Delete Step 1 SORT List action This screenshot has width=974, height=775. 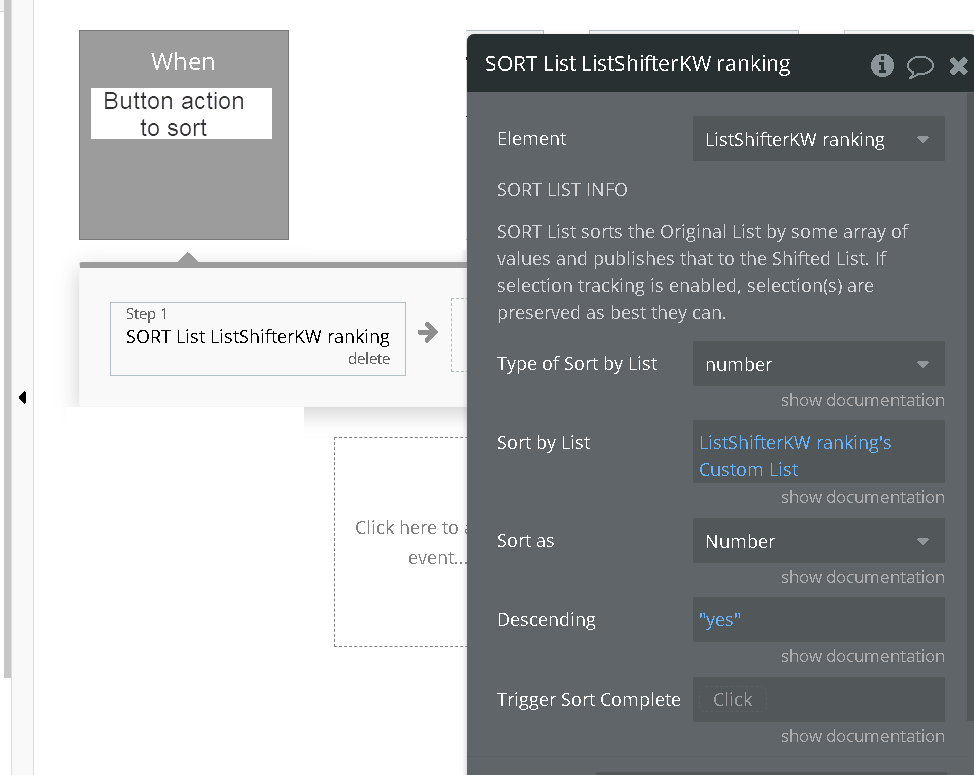pos(368,359)
